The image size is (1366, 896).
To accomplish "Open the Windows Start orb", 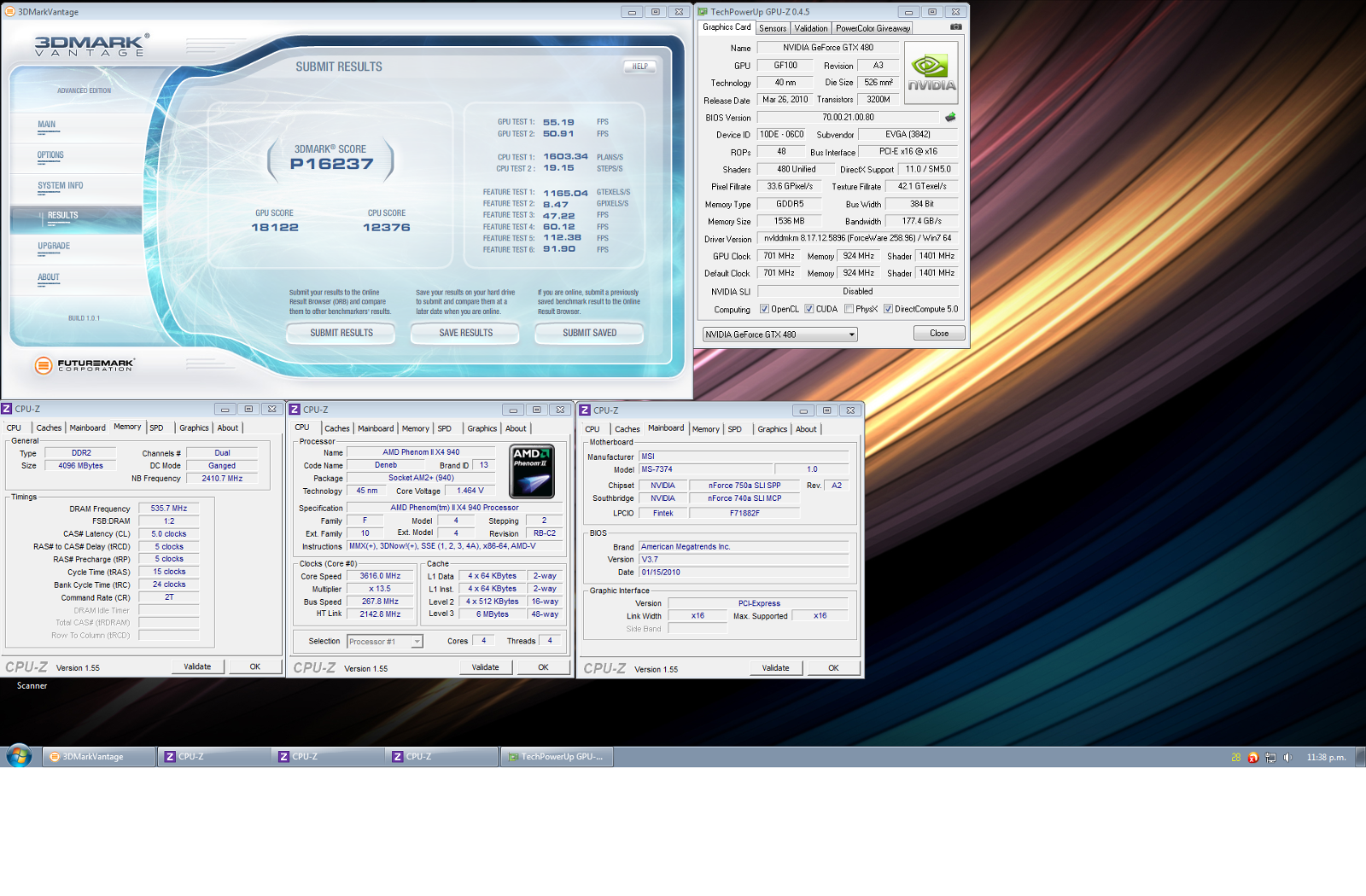I will (19, 756).
